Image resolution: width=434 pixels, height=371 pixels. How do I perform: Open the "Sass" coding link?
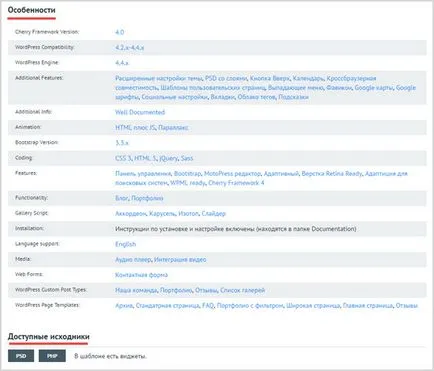(187, 158)
